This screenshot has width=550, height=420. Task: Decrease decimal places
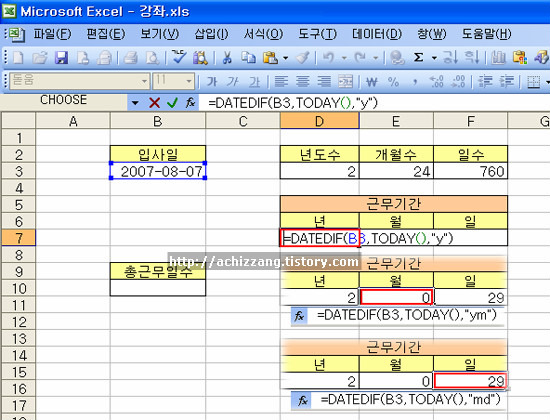pos(458,82)
